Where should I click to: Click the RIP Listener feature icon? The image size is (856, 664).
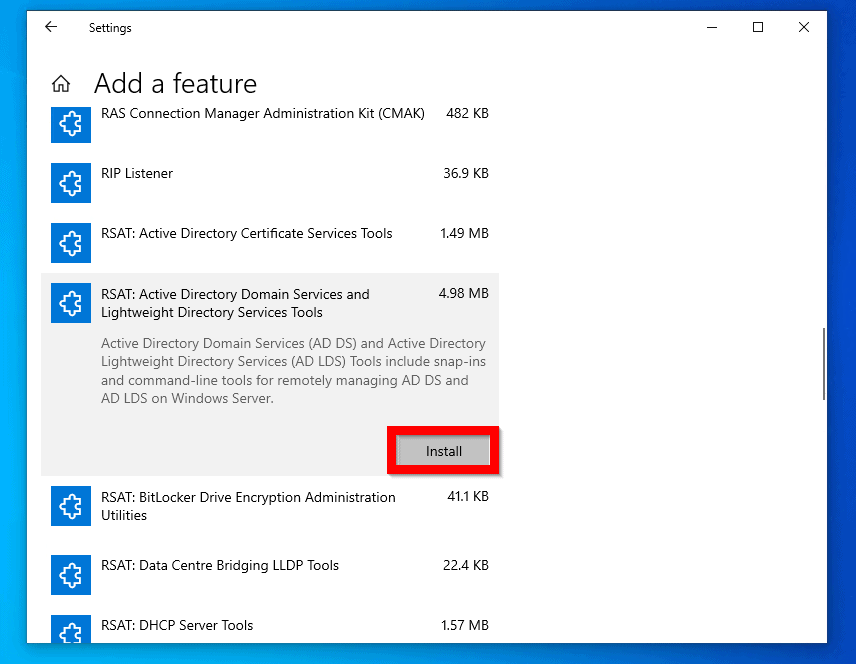coord(70,183)
